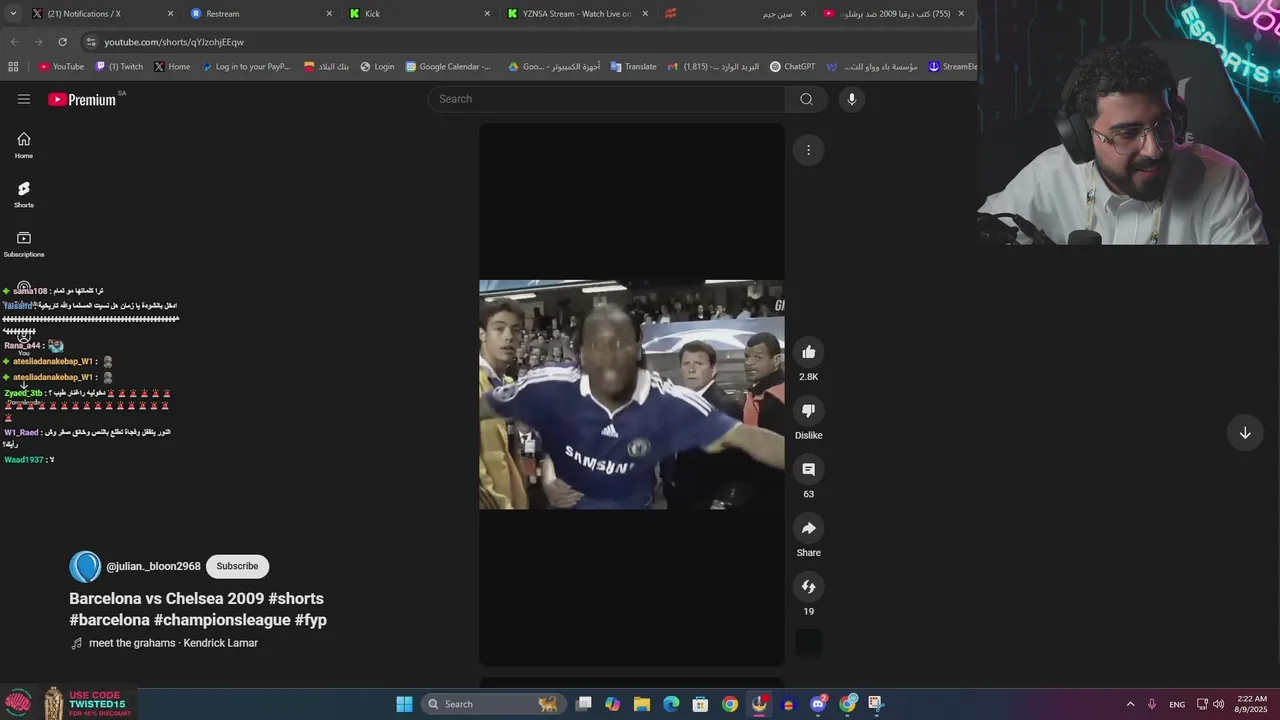Image resolution: width=1280 pixels, height=720 pixels.
Task: Go to Home in YouTube sidebar
Action: (24, 146)
